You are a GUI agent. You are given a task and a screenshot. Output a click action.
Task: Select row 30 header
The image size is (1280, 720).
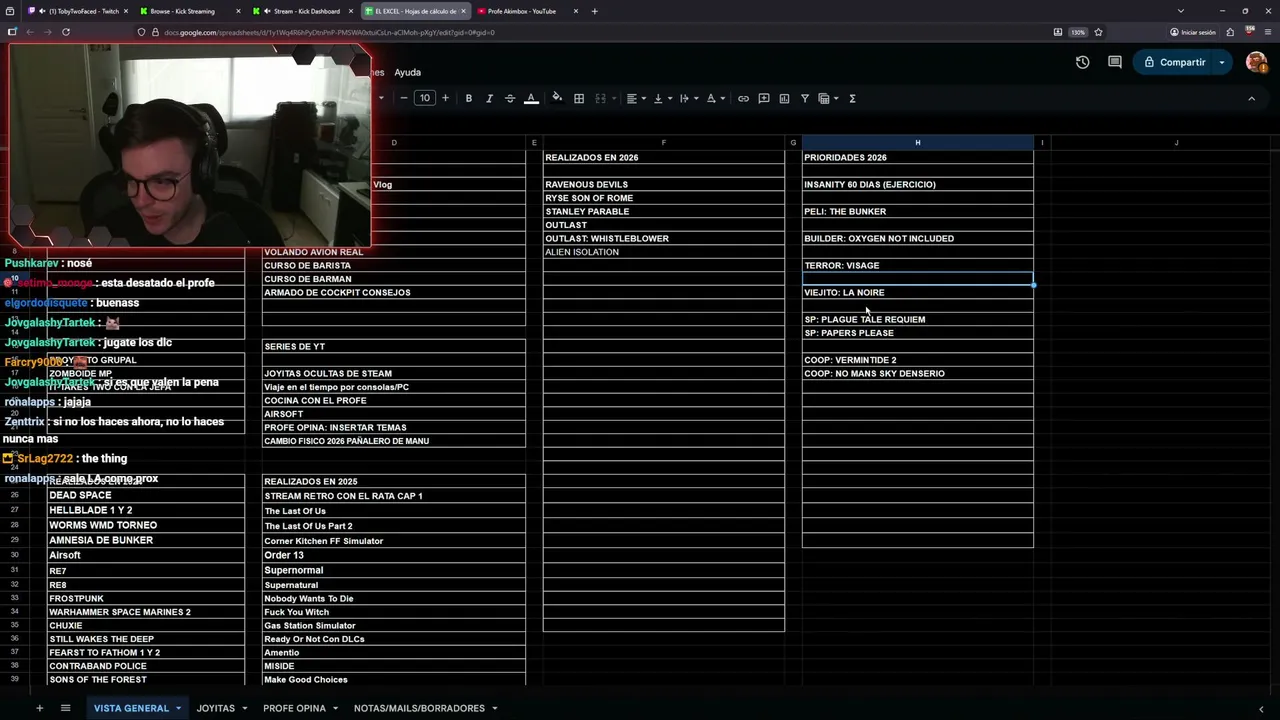(x=15, y=555)
